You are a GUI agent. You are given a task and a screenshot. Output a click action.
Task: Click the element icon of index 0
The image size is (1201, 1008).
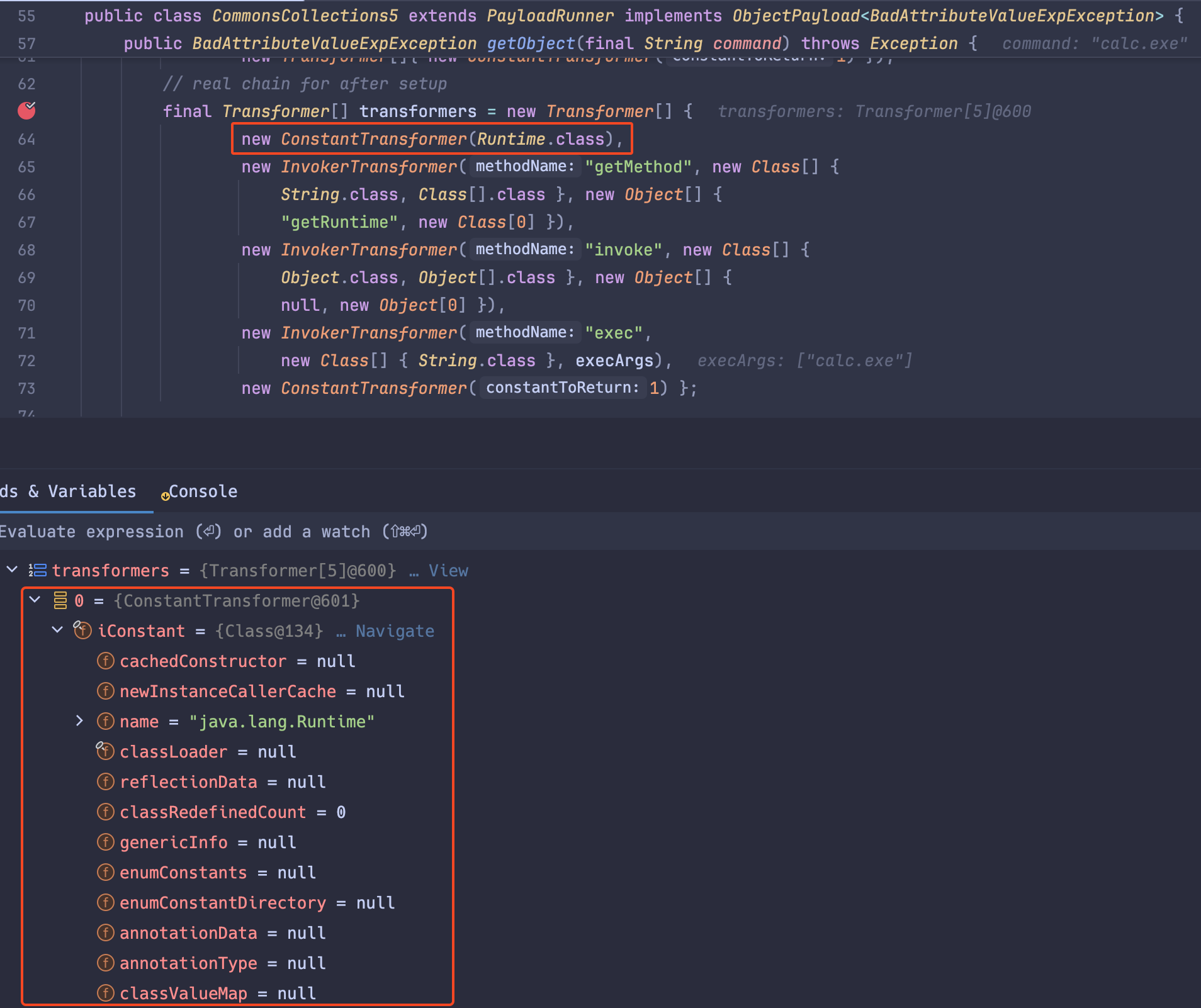(x=60, y=601)
